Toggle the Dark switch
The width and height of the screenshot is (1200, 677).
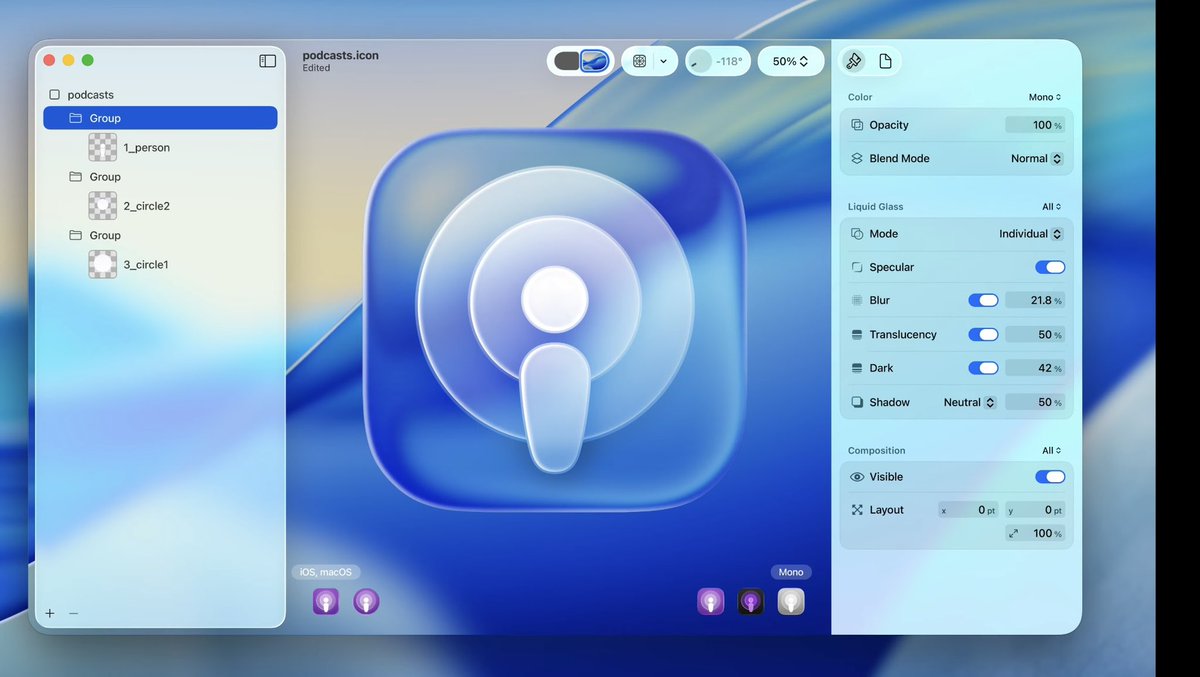983,368
